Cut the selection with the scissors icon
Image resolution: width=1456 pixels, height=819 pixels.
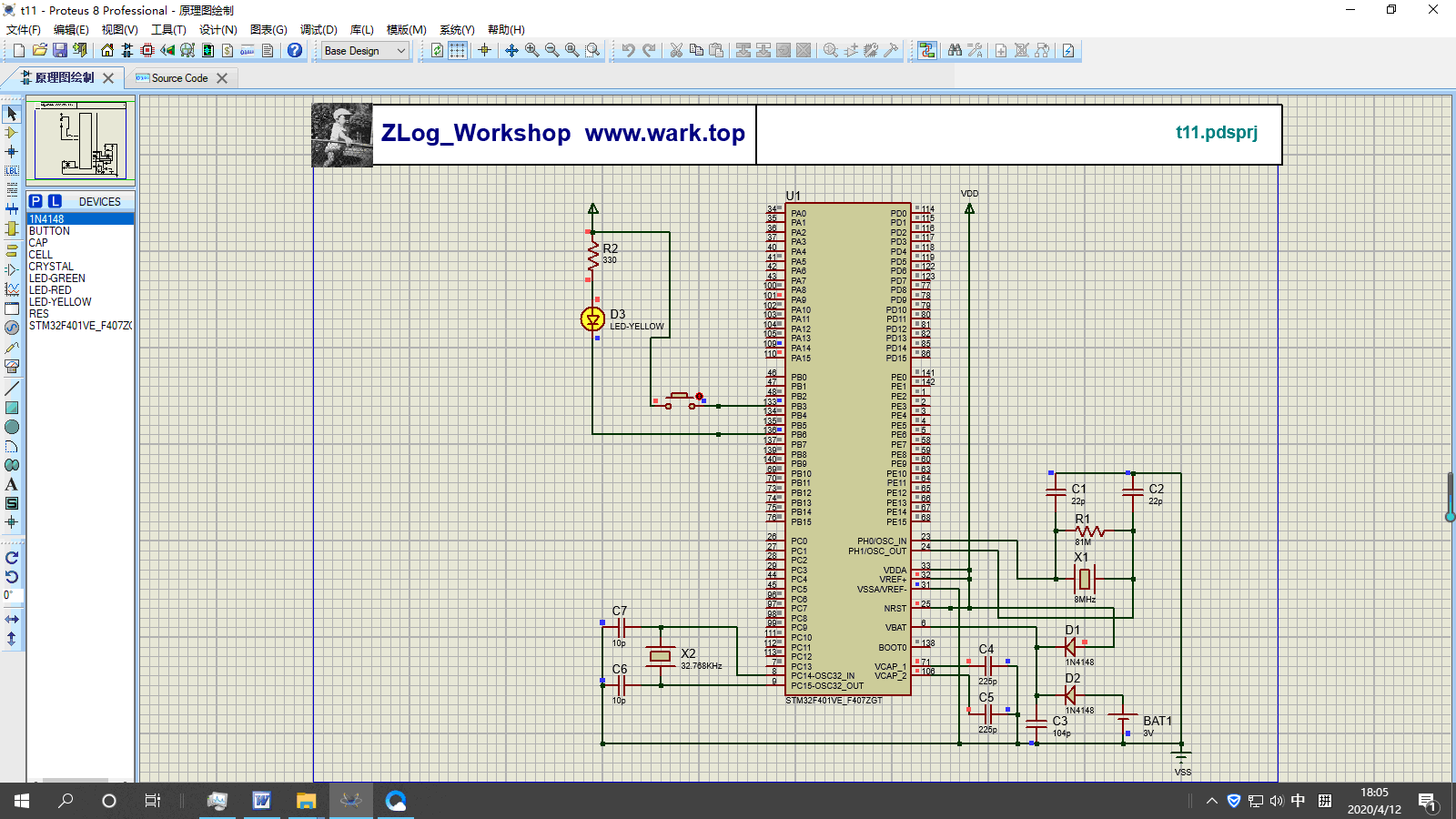pyautogui.click(x=676, y=50)
